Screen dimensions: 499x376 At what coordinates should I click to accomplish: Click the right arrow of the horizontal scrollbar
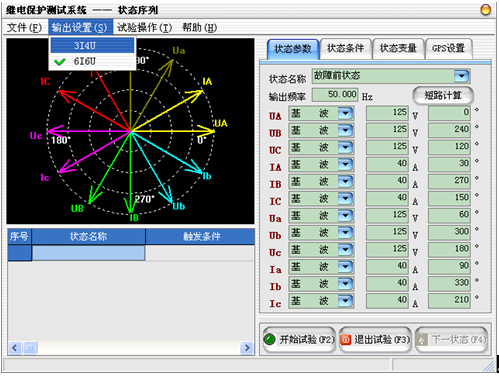pos(247,348)
